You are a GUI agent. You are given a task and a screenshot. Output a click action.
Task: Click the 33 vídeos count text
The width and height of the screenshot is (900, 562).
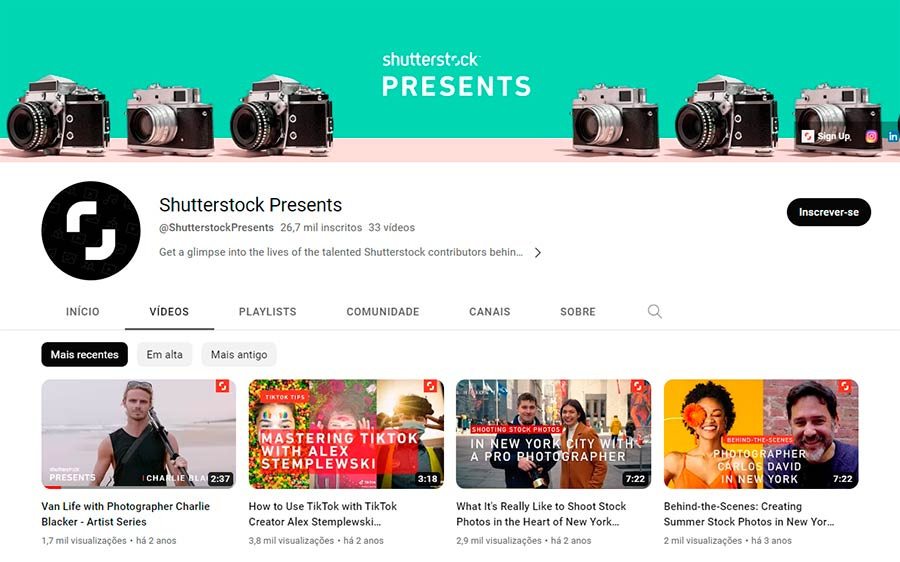(391, 227)
